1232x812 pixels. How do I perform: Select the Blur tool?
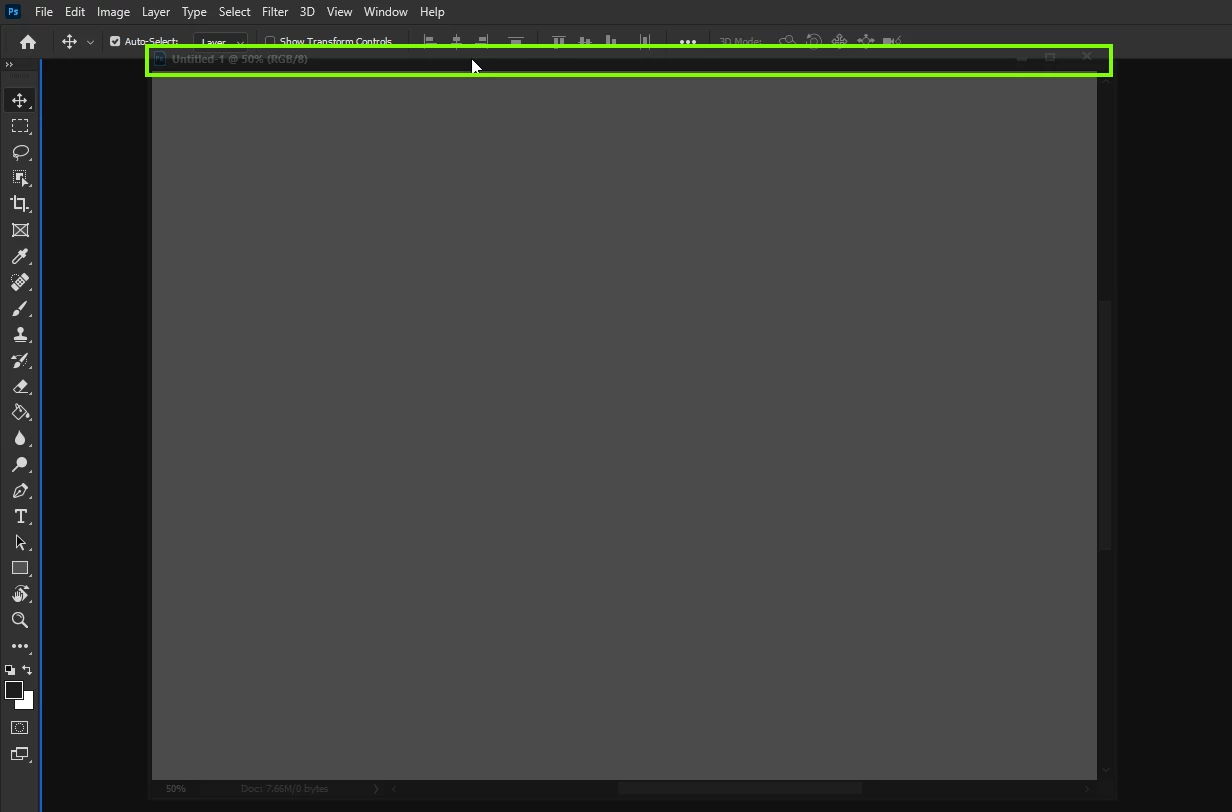pyautogui.click(x=20, y=438)
